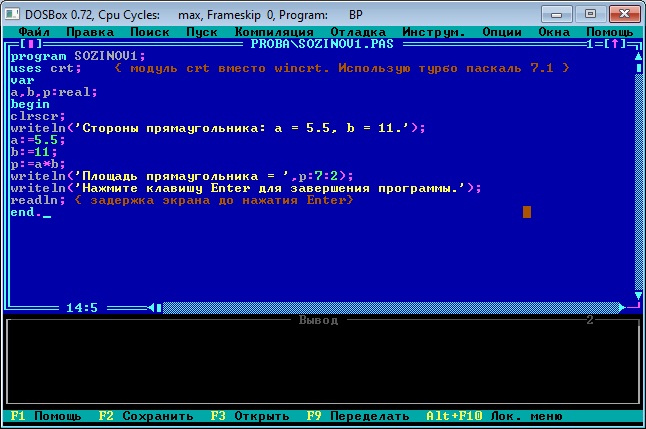Click the writeln 'Стороны прямоугольника' line

pos(218,128)
